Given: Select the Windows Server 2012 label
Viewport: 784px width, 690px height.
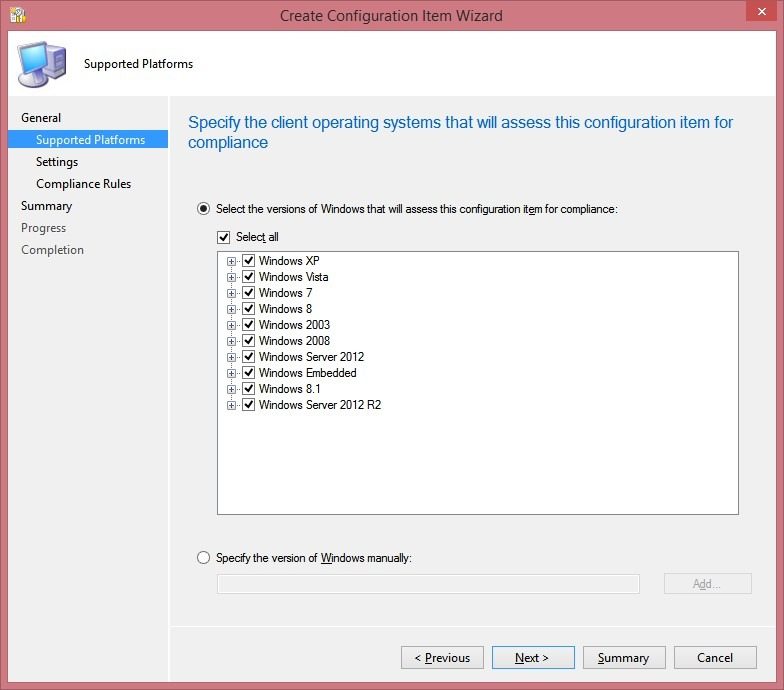Looking at the screenshot, I should [312, 356].
